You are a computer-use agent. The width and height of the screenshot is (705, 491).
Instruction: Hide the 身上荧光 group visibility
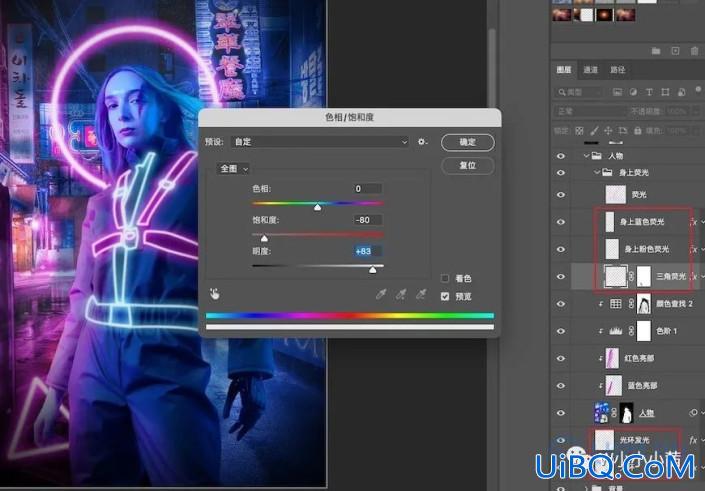[x=561, y=173]
